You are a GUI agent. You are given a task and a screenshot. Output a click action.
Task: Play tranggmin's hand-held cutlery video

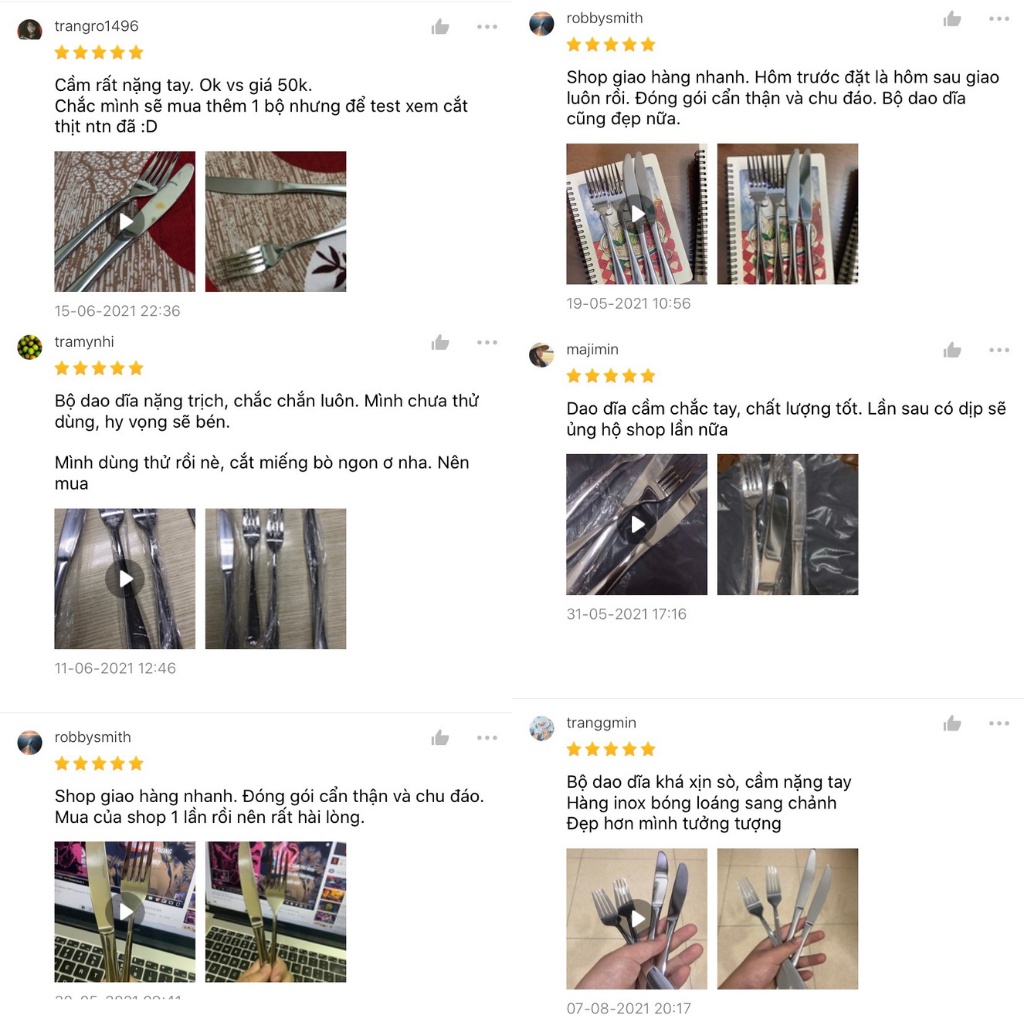(637, 919)
